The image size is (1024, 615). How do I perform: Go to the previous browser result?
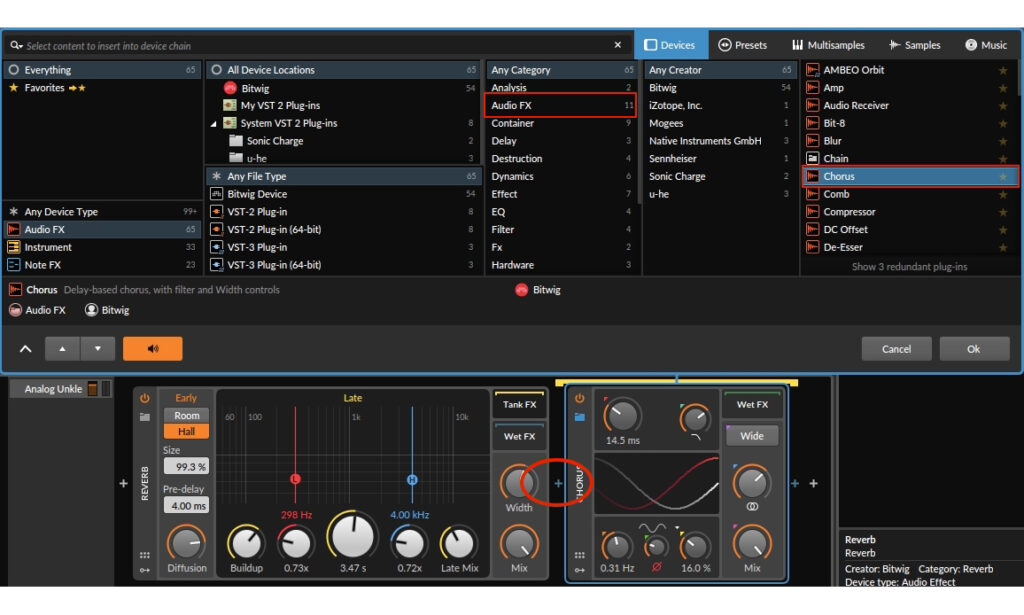62,349
